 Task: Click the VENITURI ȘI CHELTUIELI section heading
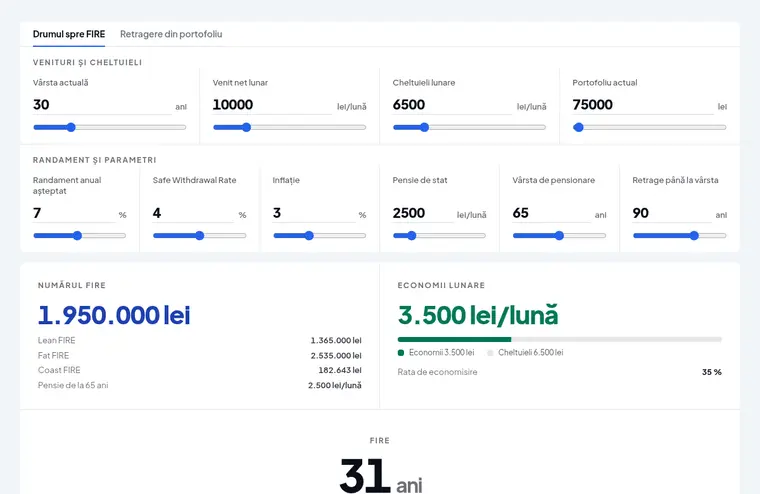click(x=87, y=63)
